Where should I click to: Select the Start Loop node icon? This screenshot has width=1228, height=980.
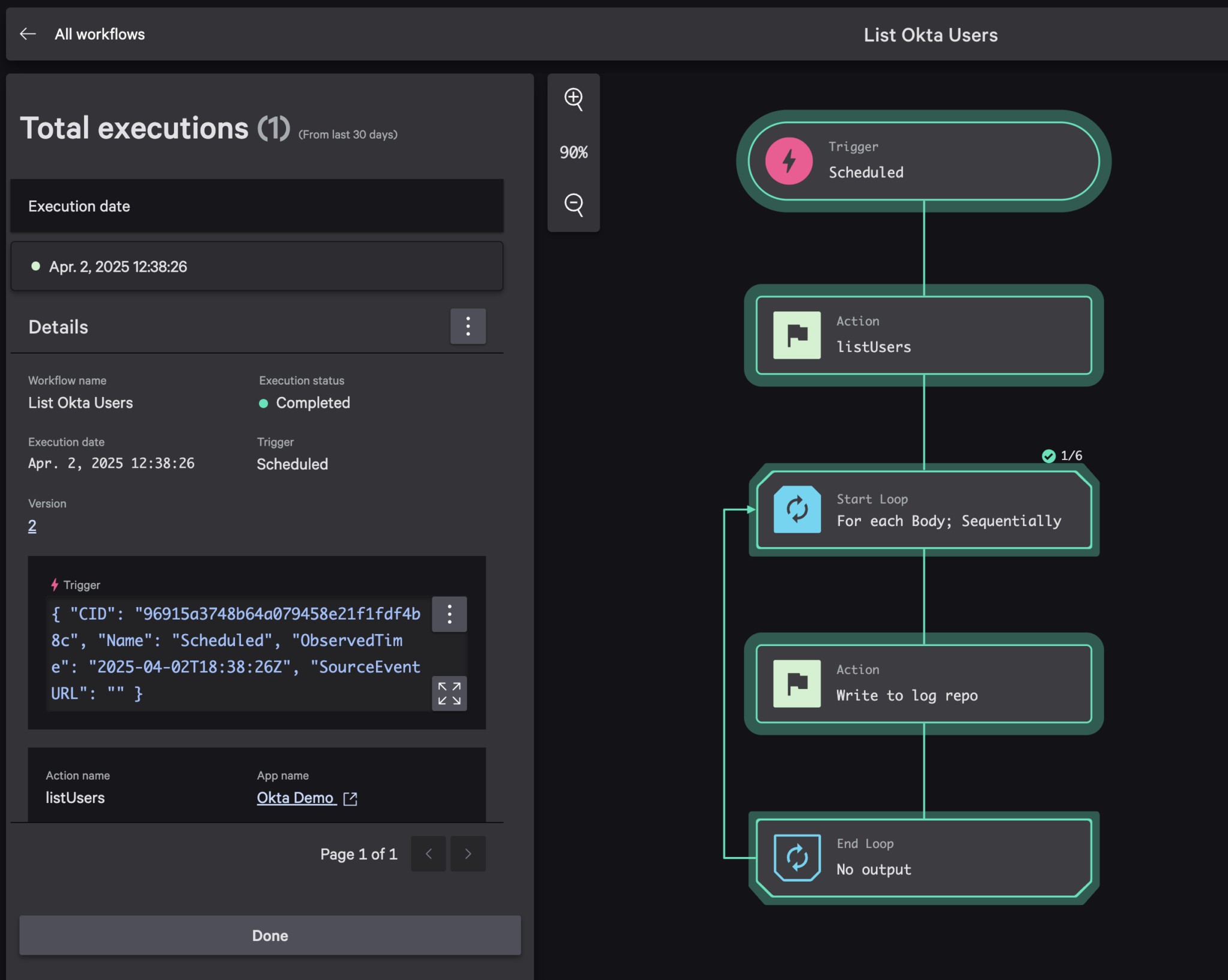[797, 509]
